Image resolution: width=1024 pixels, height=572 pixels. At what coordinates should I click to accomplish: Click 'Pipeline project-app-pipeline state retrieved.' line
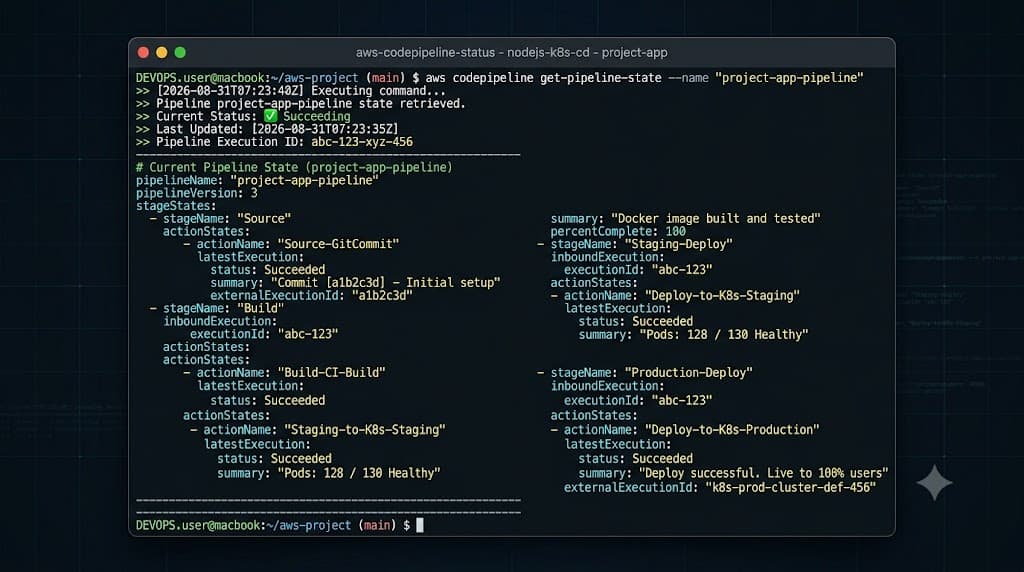click(x=311, y=103)
